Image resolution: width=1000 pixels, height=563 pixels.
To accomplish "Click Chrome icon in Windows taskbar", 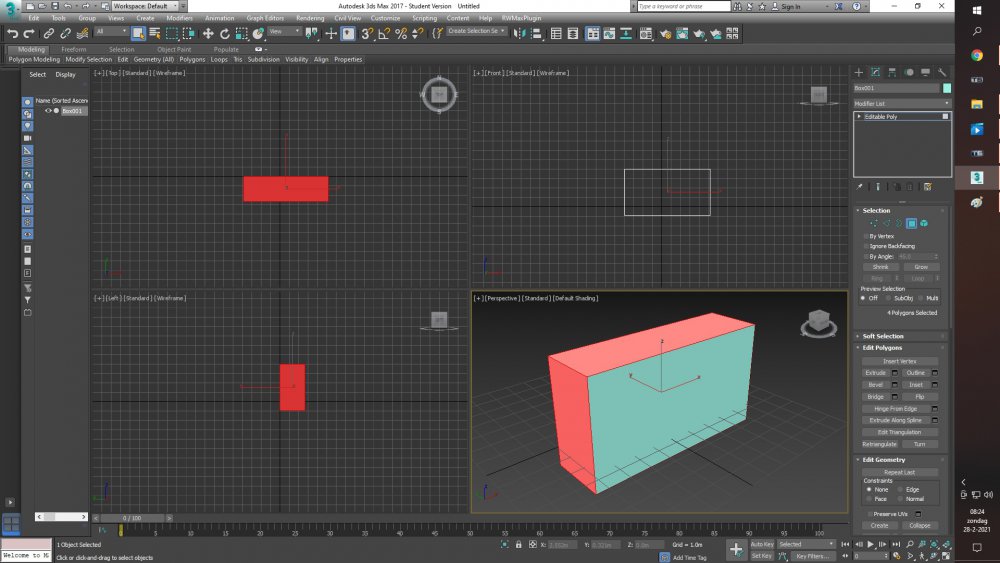I will click(x=976, y=56).
